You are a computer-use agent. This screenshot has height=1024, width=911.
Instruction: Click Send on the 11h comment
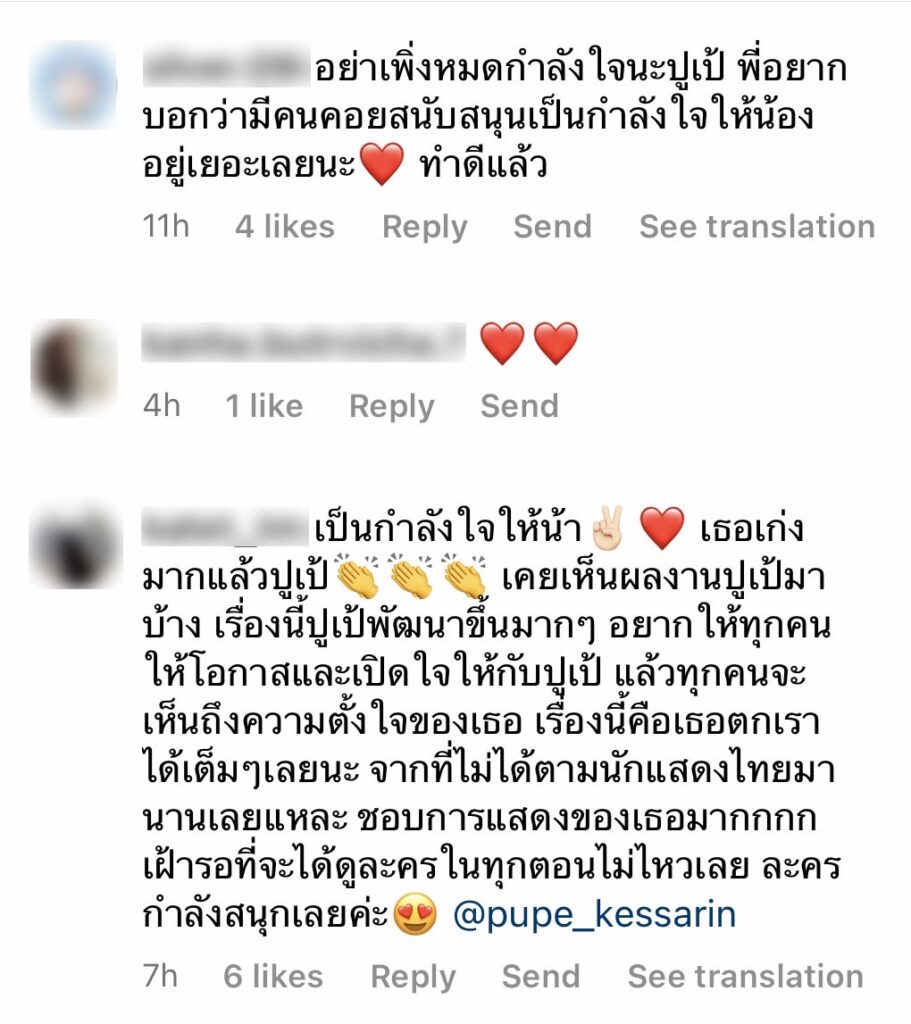point(552,227)
